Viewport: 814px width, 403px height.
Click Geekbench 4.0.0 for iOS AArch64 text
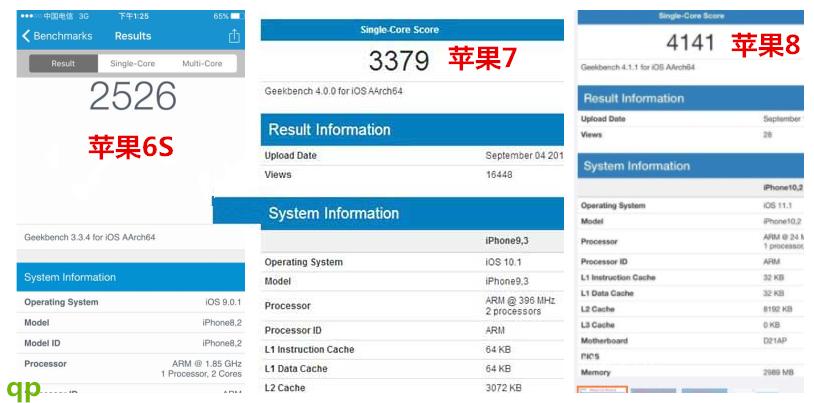pyautogui.click(x=334, y=91)
